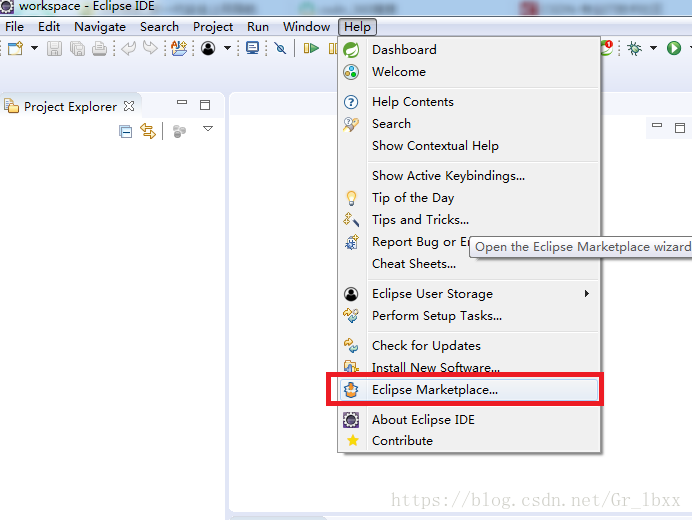The height and width of the screenshot is (520, 692).
Task: Click the green Run play button
Action: pyautogui.click(x=674, y=48)
